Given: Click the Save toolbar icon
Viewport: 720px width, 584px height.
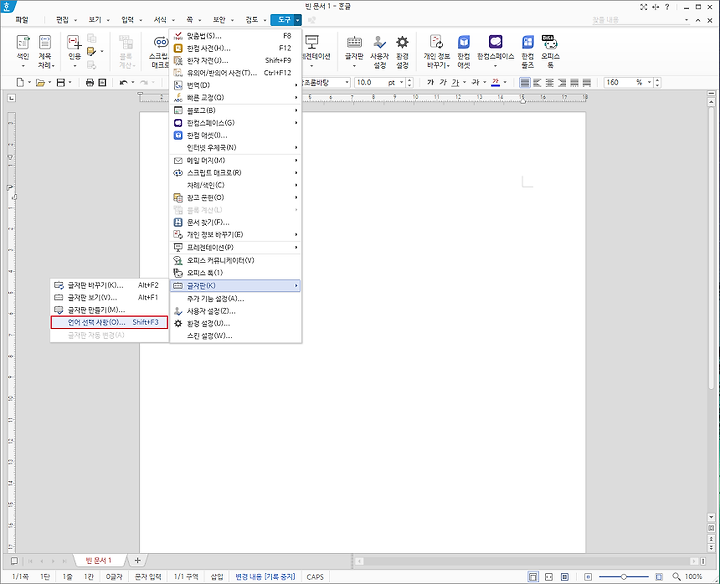Looking at the screenshot, I should point(61,83).
